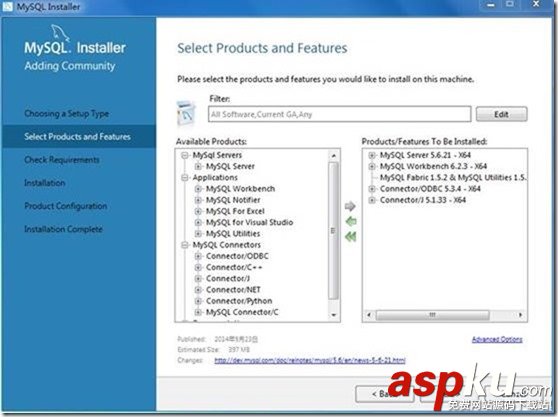Select Connector/ODBC 5.3.4 - X64 label
Image resolution: width=558 pixels, height=417 pixels.
(x=430, y=189)
